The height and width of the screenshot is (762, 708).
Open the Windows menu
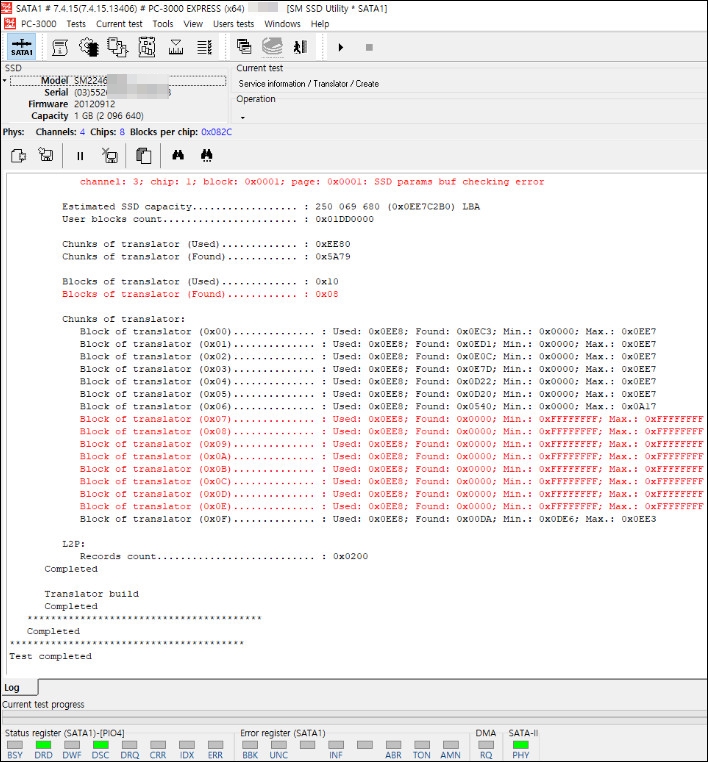tap(282, 24)
